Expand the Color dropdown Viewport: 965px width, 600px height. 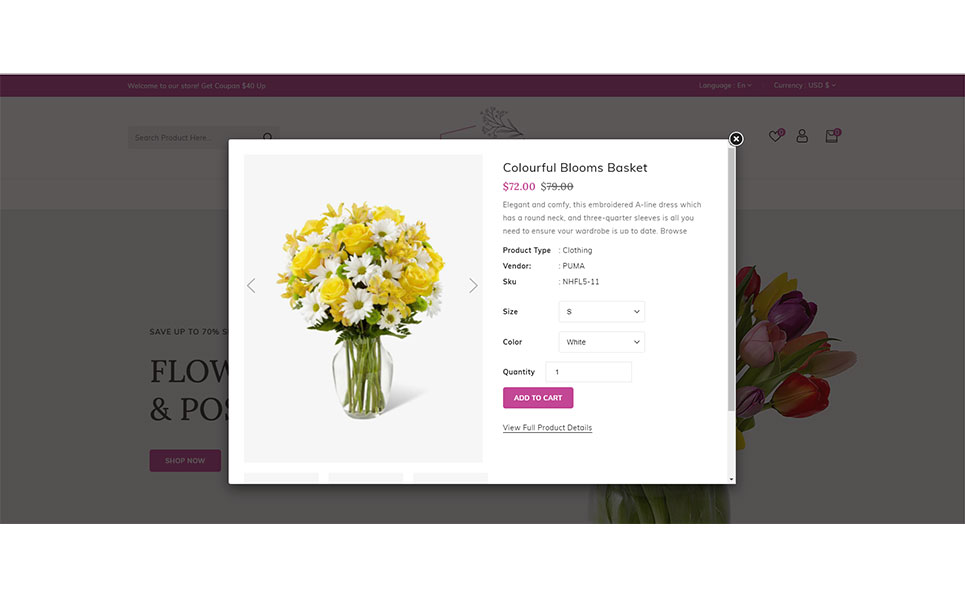point(601,342)
